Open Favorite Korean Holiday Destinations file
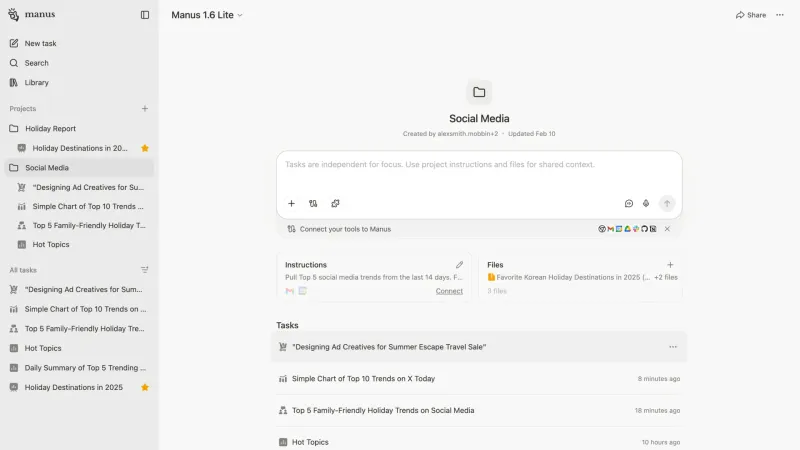 (568, 277)
